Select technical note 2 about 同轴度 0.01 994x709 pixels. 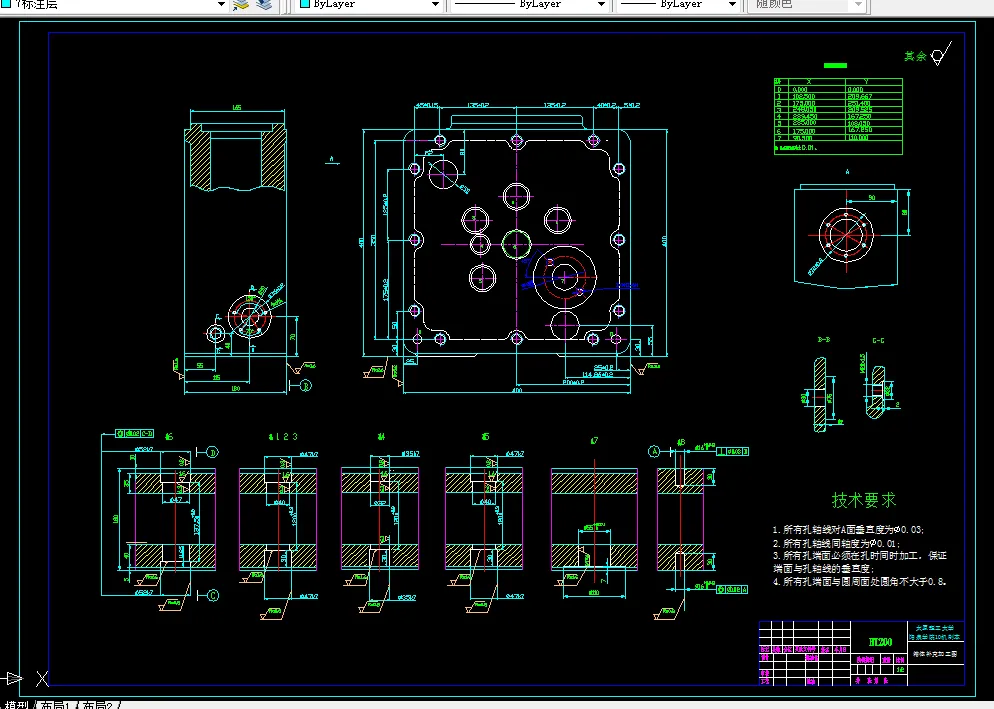coord(836,543)
